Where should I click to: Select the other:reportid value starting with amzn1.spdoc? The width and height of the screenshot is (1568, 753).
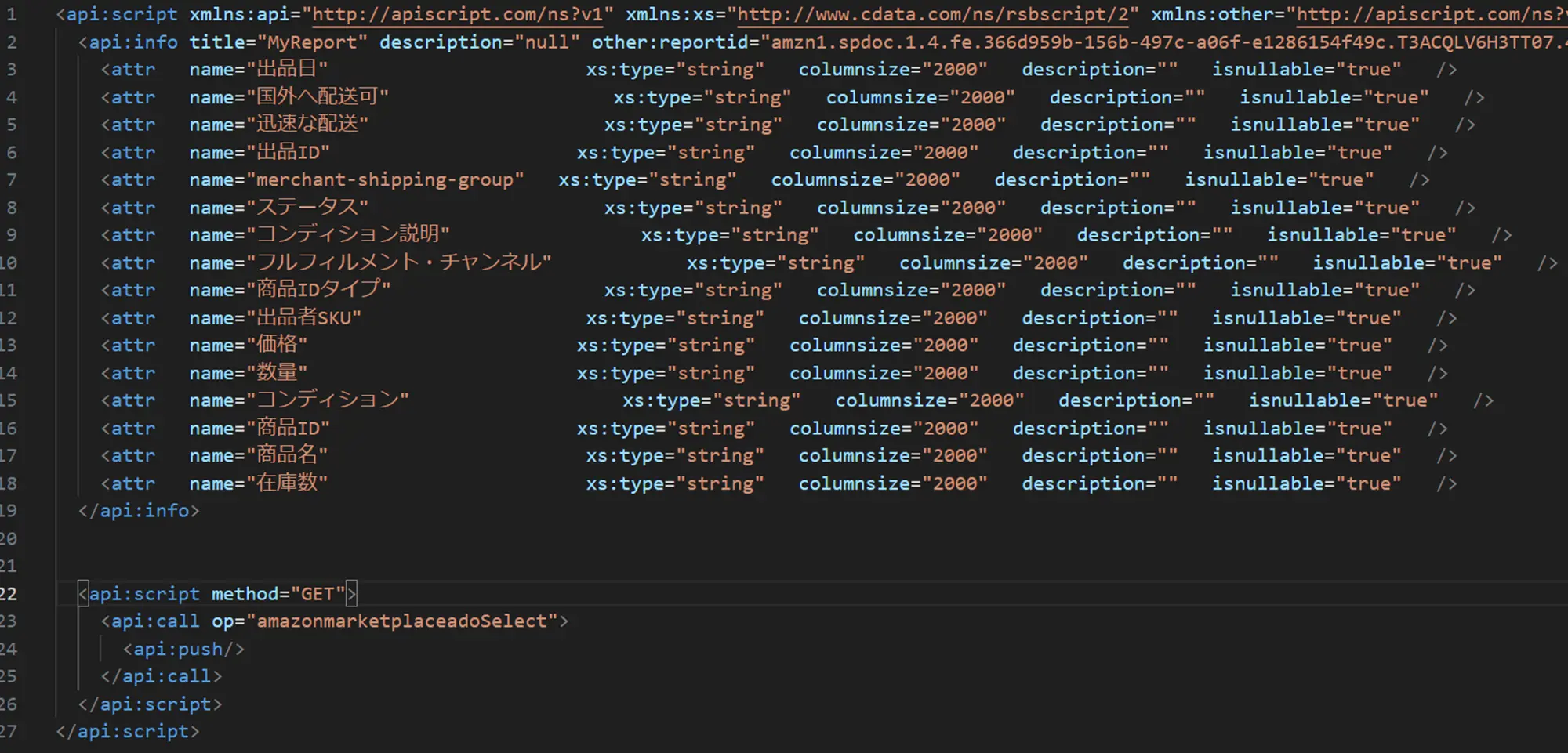tap(1163, 42)
